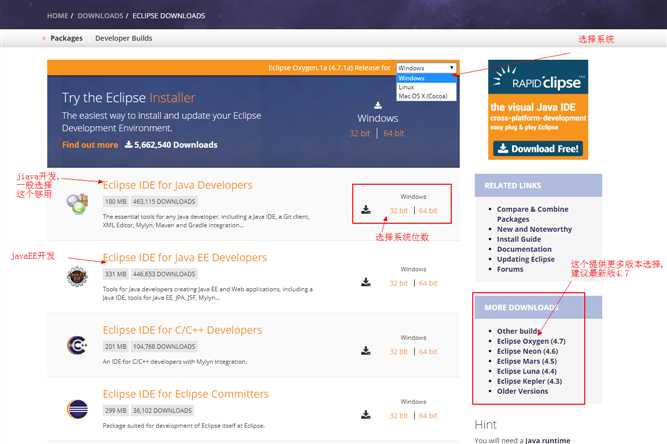Image resolution: width=667 pixels, height=444 pixels.
Task: Open the Forums link
Action: pyautogui.click(x=510, y=269)
